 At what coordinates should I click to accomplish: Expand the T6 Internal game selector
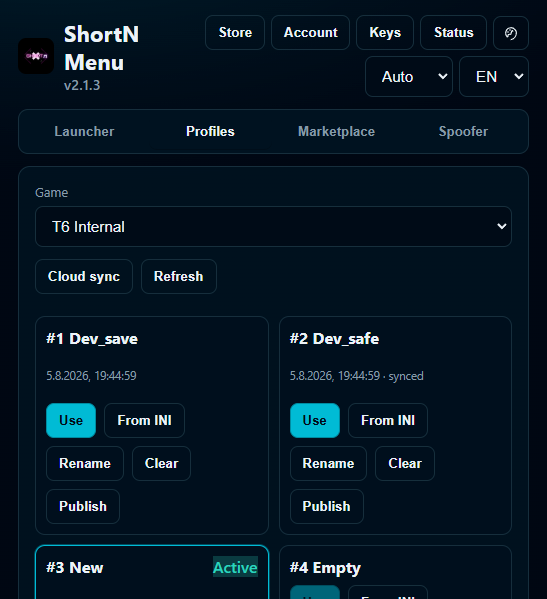click(273, 227)
